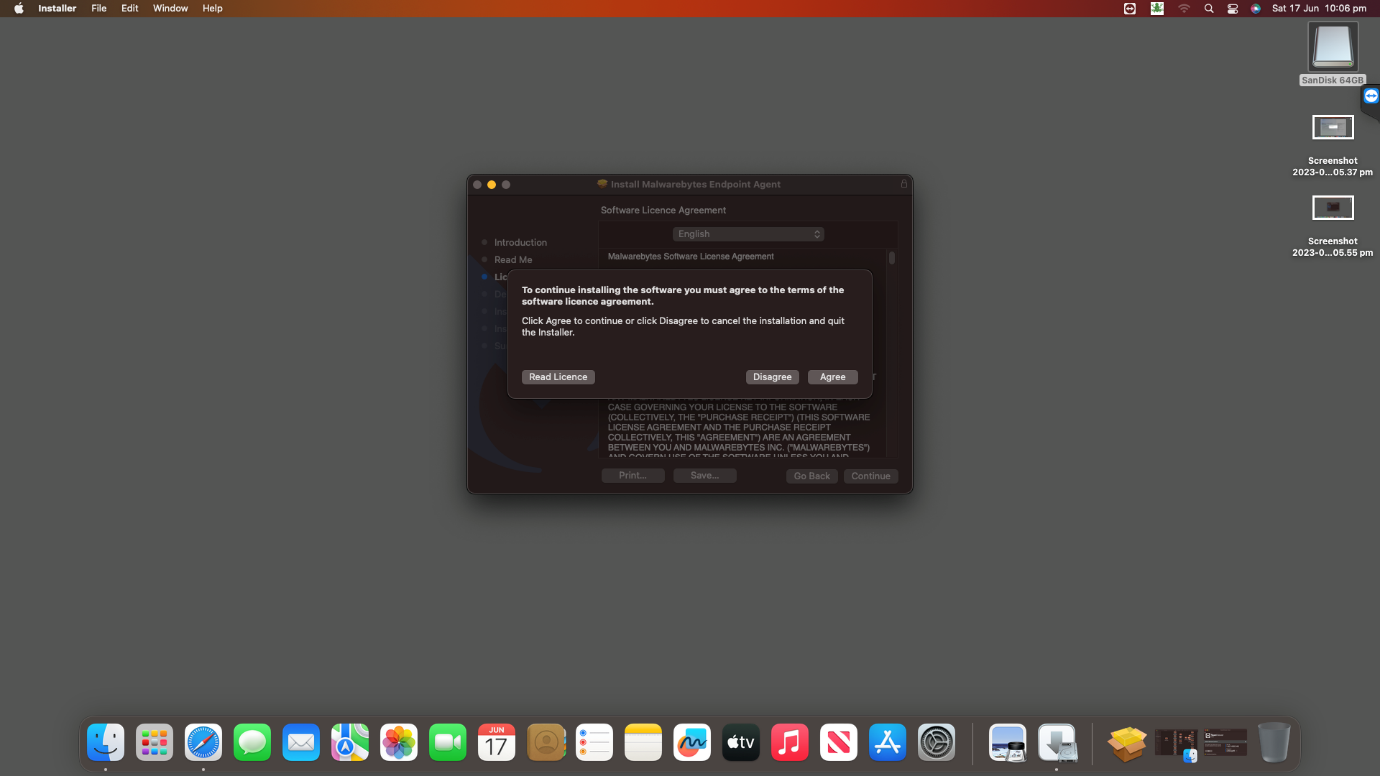Launch FaceTime from the dock

tap(448, 742)
